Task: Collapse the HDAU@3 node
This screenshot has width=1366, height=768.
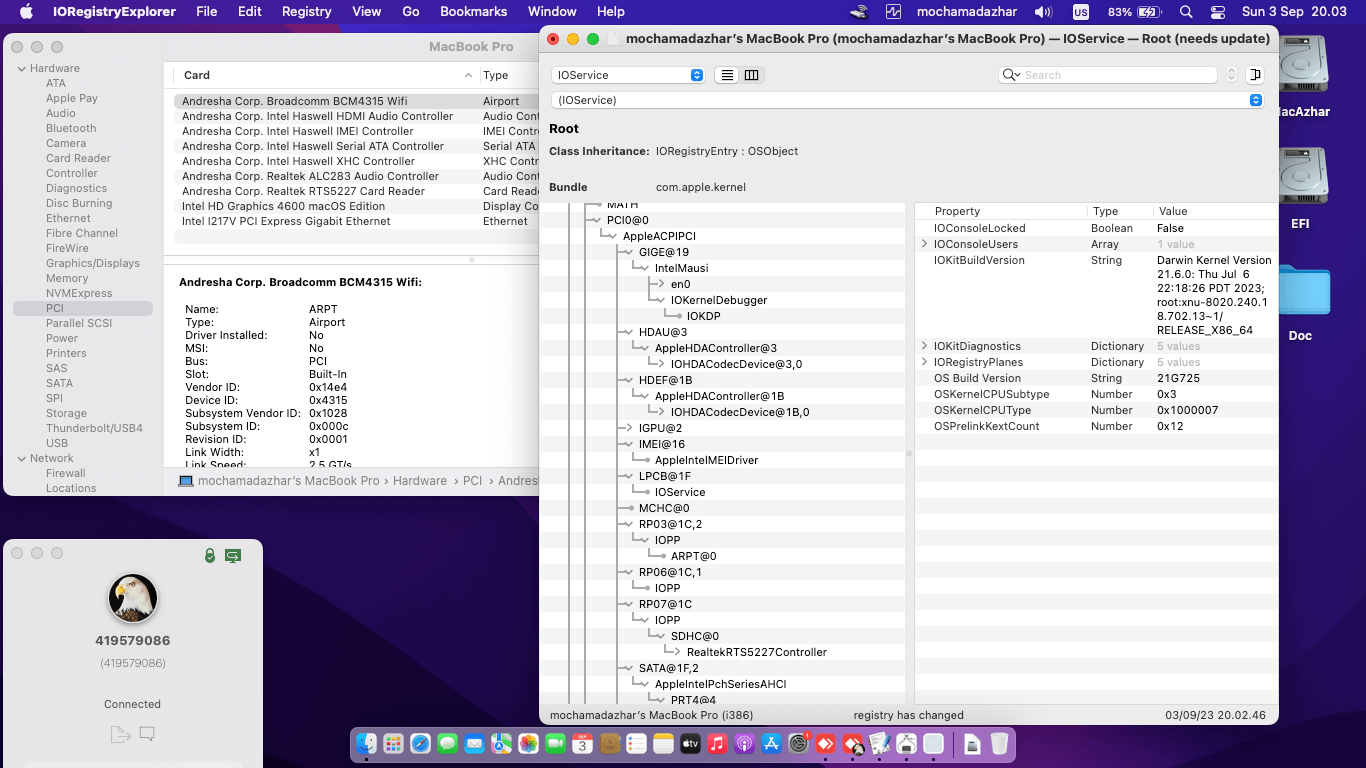Action: (629, 332)
